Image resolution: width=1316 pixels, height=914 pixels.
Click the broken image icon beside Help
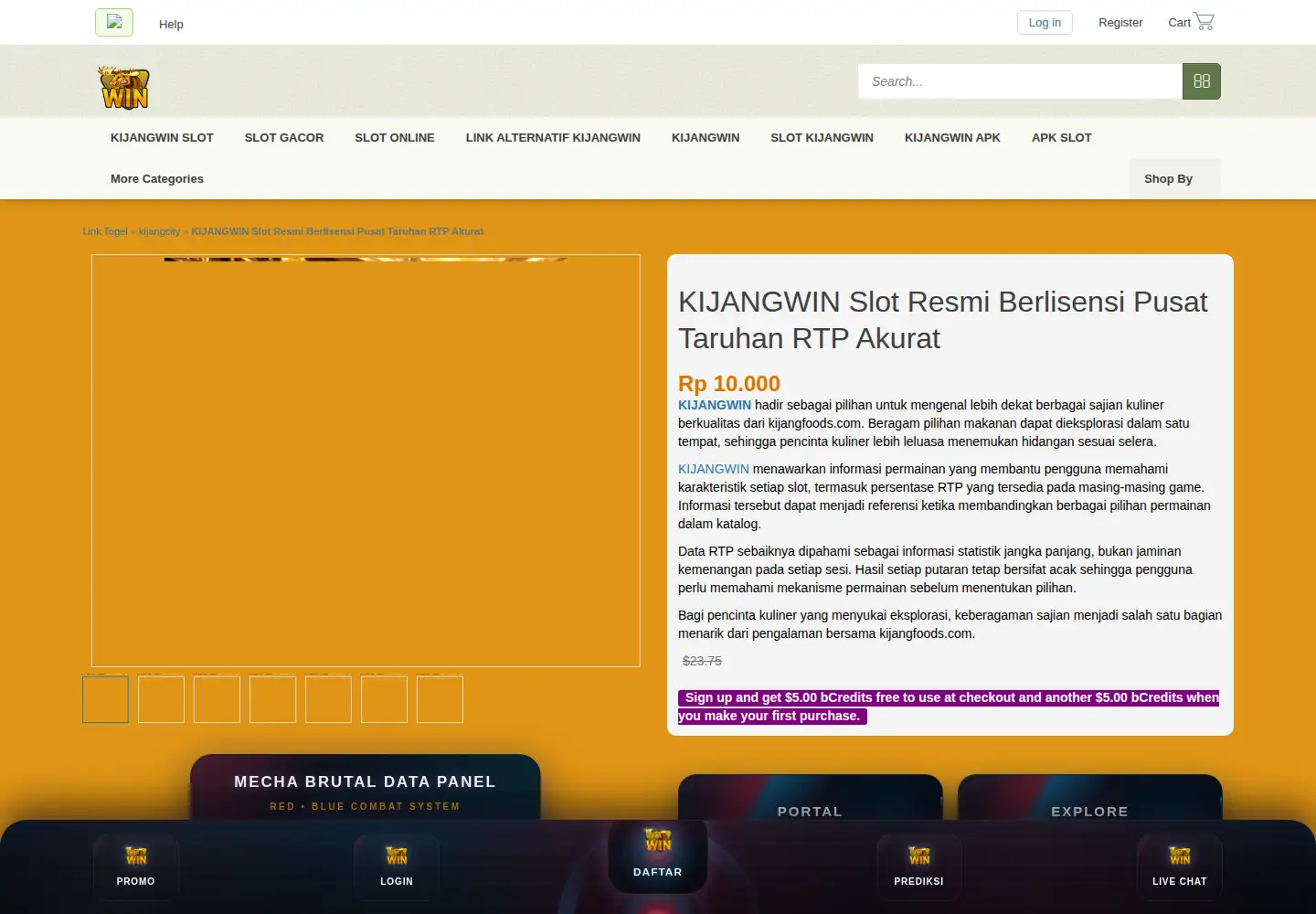(x=114, y=23)
